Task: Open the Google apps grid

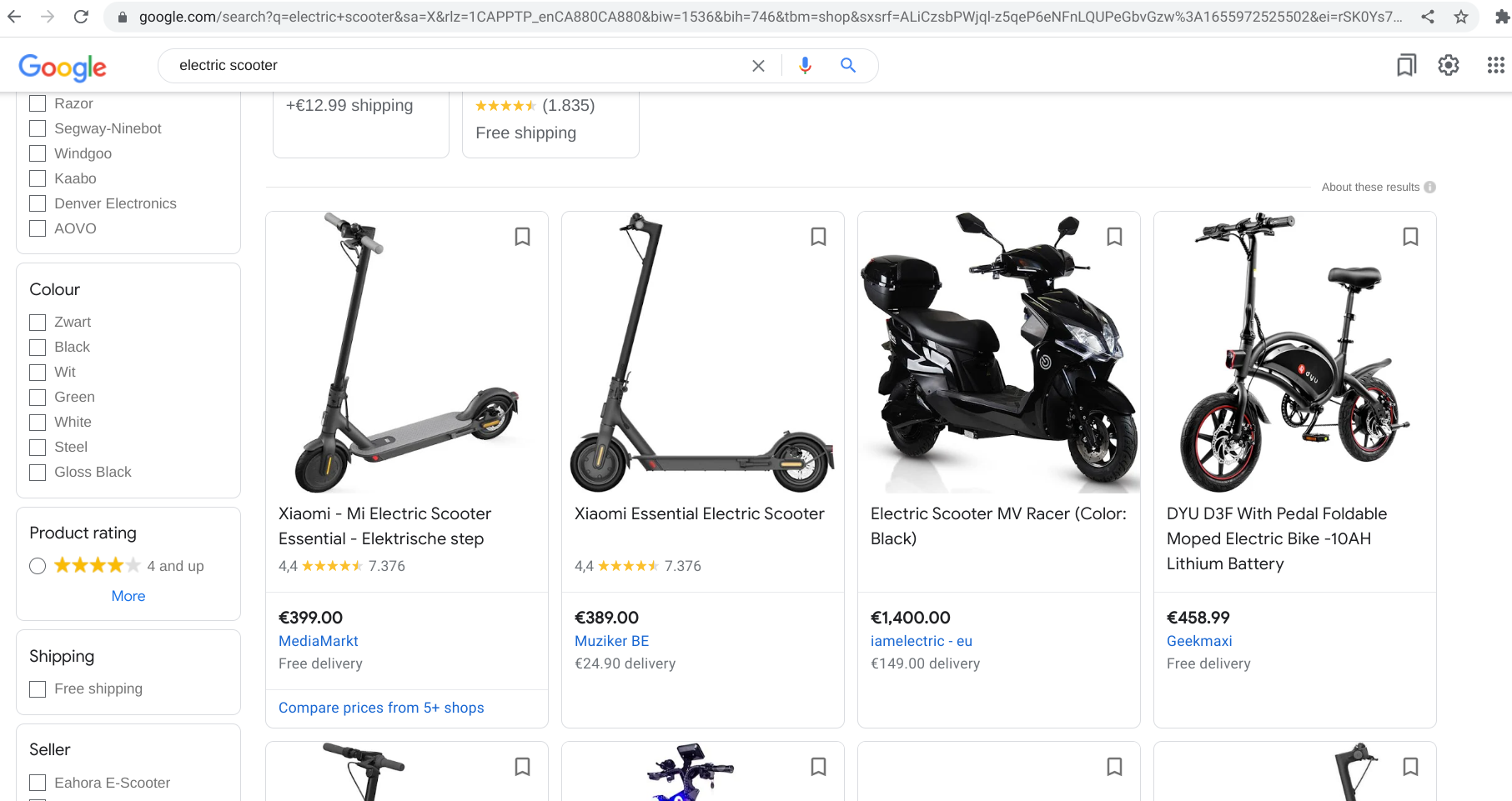Action: point(1495,66)
